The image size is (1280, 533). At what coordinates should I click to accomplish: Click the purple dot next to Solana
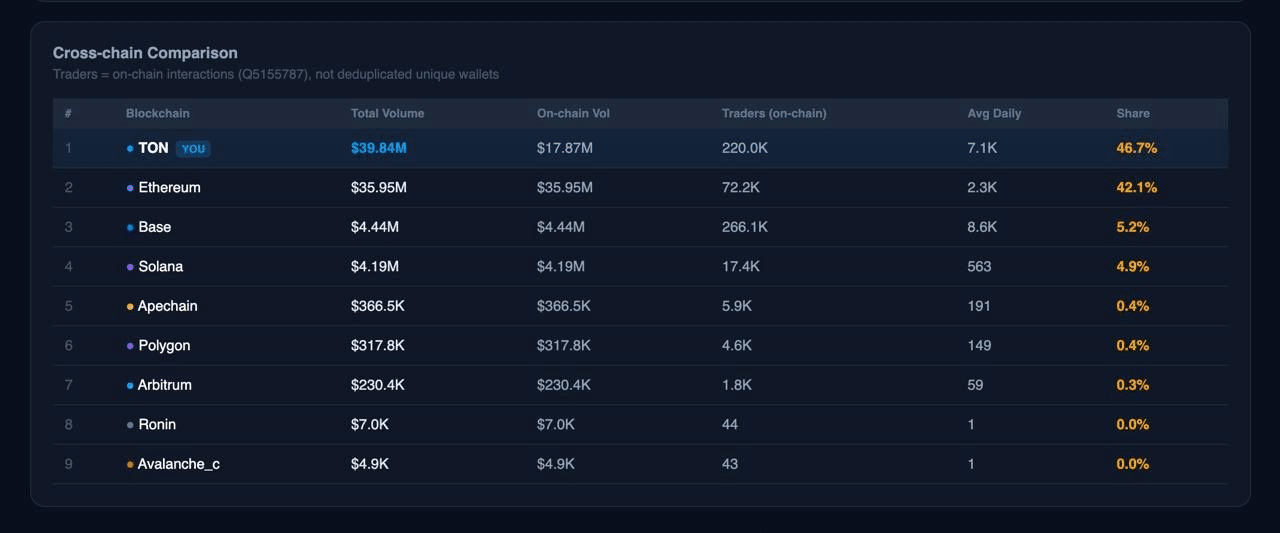(130, 267)
